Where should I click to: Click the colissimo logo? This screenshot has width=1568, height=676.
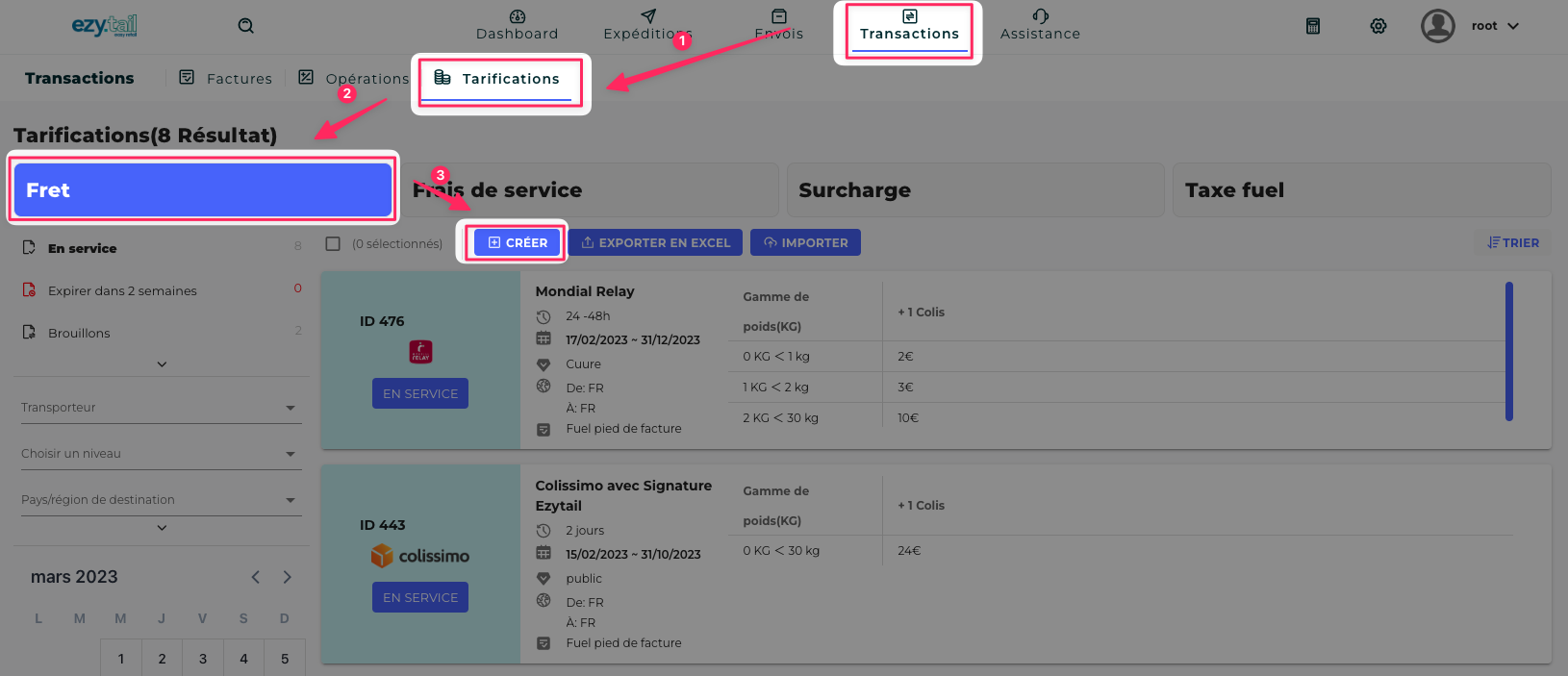(x=420, y=556)
